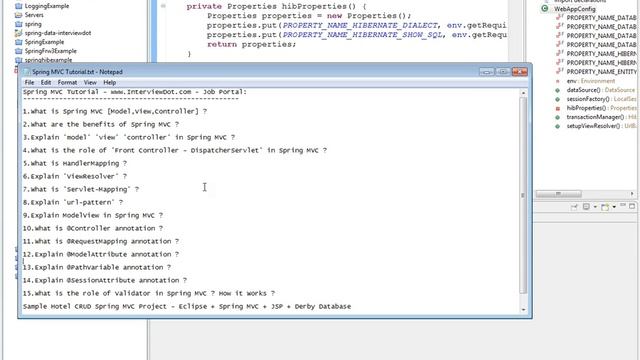Viewport: 640px width, 360px height.
Task: Click the Outline horizontal scrollbar thumb
Action: [558, 194]
